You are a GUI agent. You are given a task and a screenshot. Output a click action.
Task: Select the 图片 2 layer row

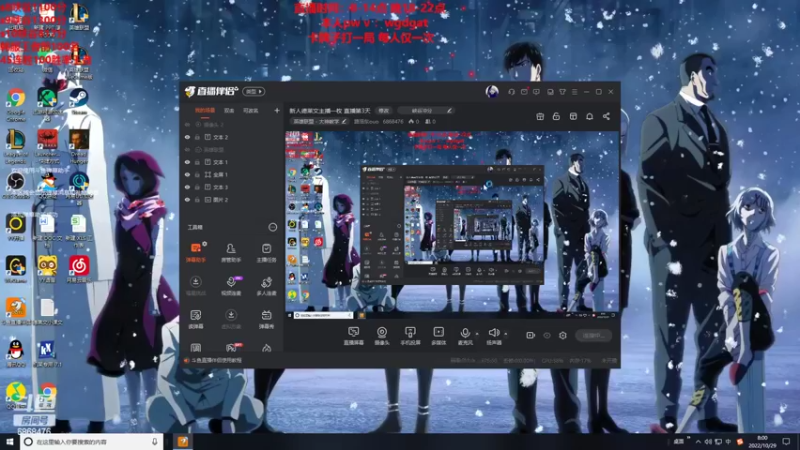pos(232,200)
